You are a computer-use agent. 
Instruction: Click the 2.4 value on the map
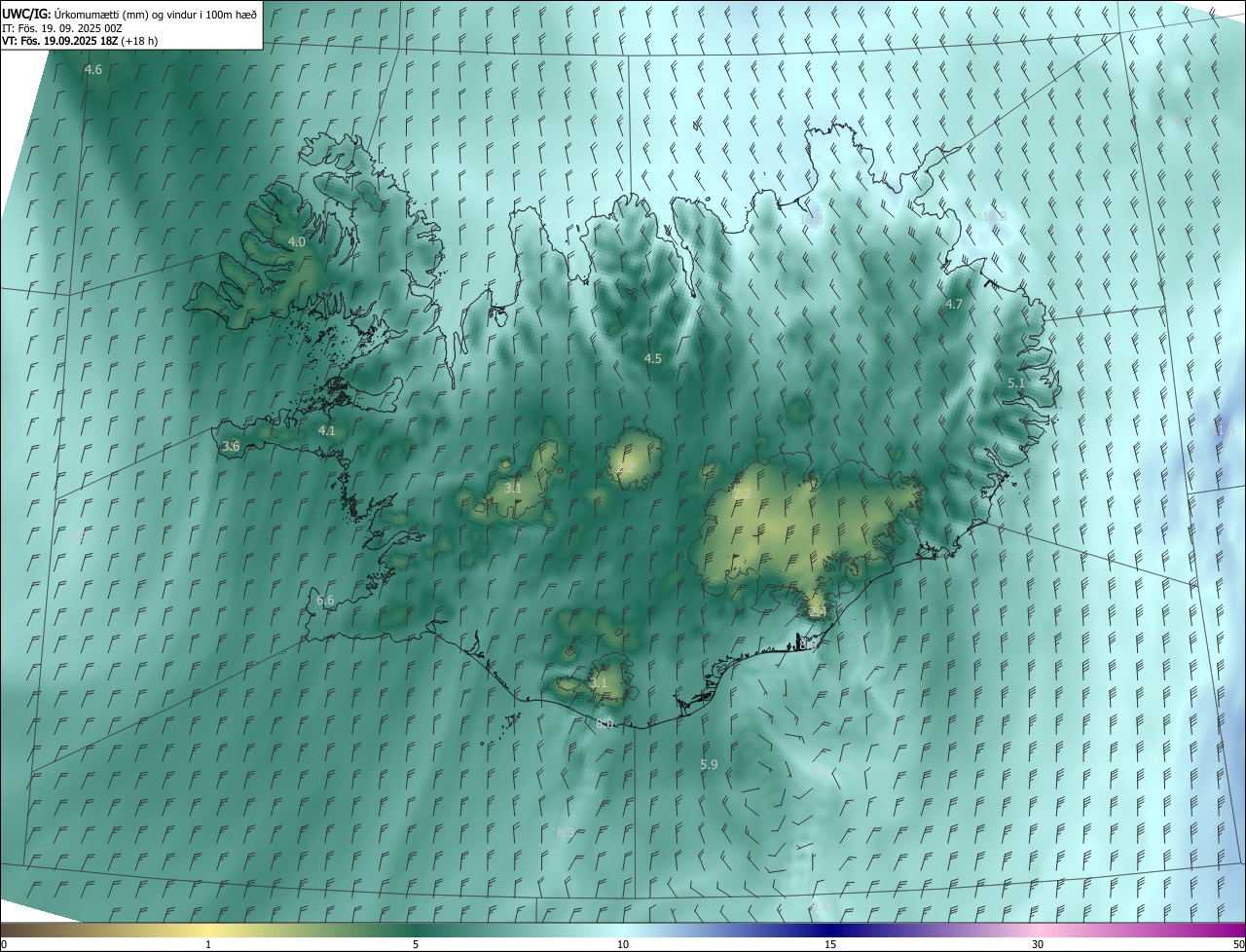(818, 611)
